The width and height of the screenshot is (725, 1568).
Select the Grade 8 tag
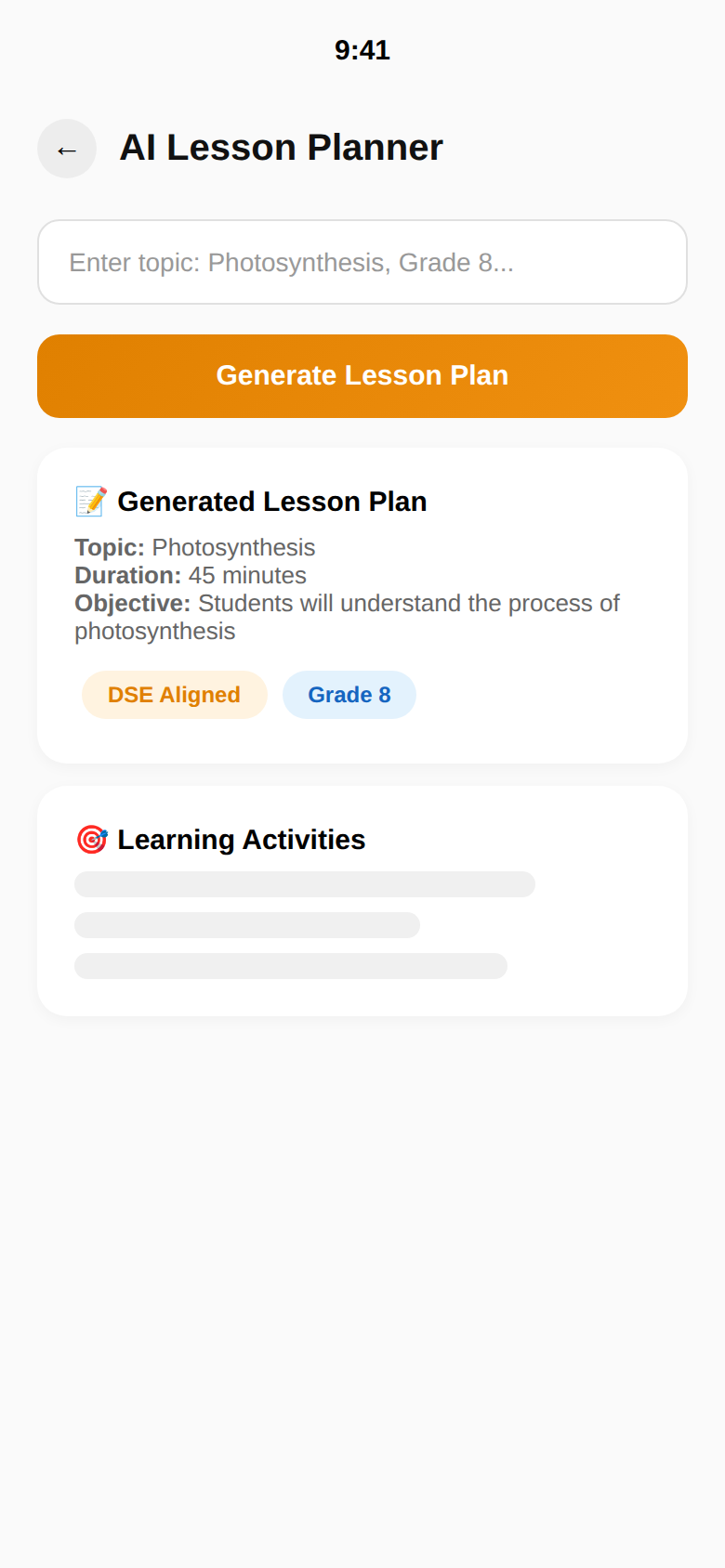coord(349,695)
